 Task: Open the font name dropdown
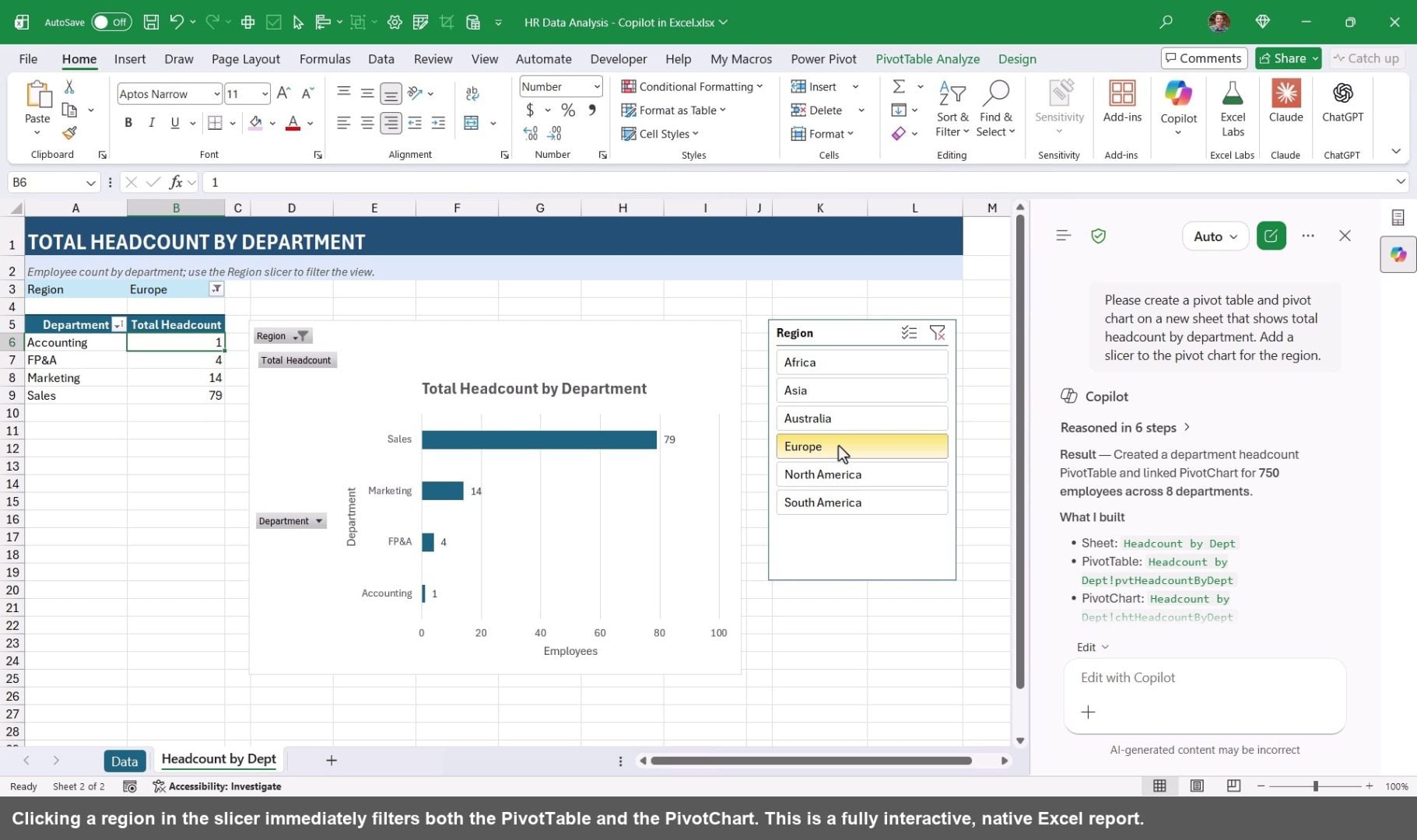216,94
